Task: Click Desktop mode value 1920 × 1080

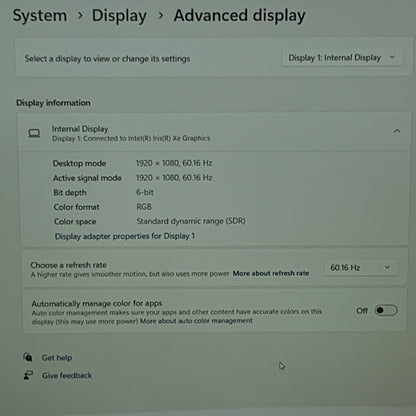Action: pyautogui.click(x=174, y=163)
